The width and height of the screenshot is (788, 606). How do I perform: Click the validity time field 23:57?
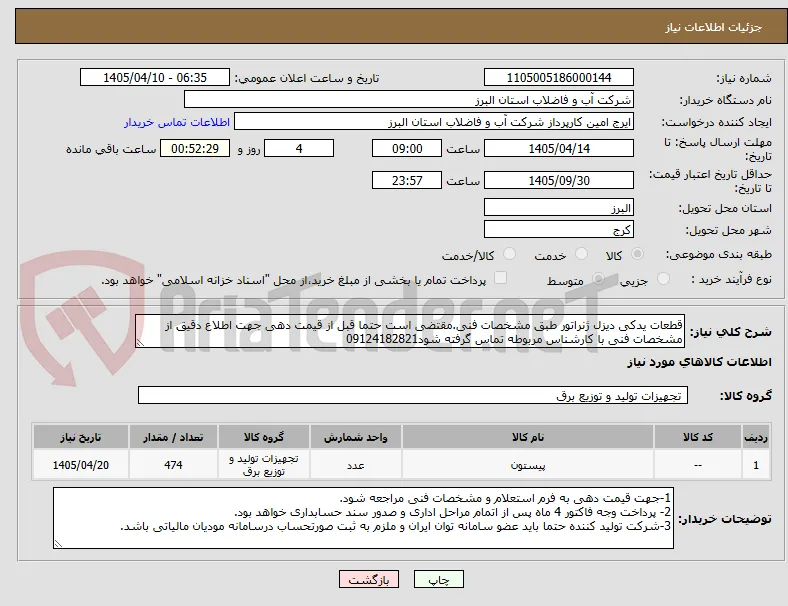point(407,180)
